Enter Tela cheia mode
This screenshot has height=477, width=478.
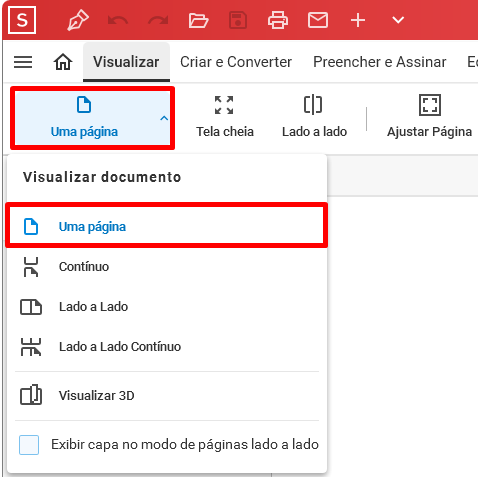[x=225, y=117]
